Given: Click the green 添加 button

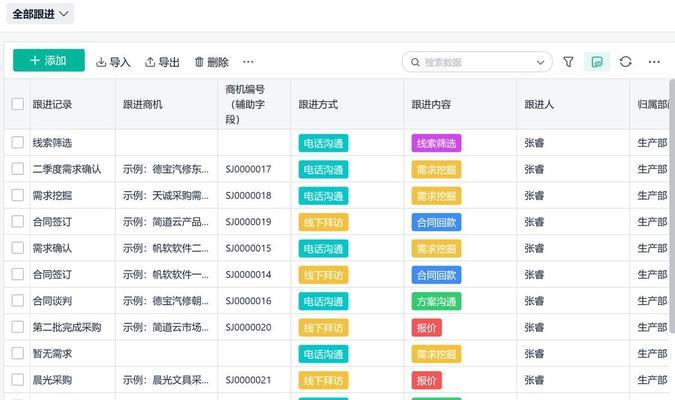Looking at the screenshot, I should click(49, 60).
